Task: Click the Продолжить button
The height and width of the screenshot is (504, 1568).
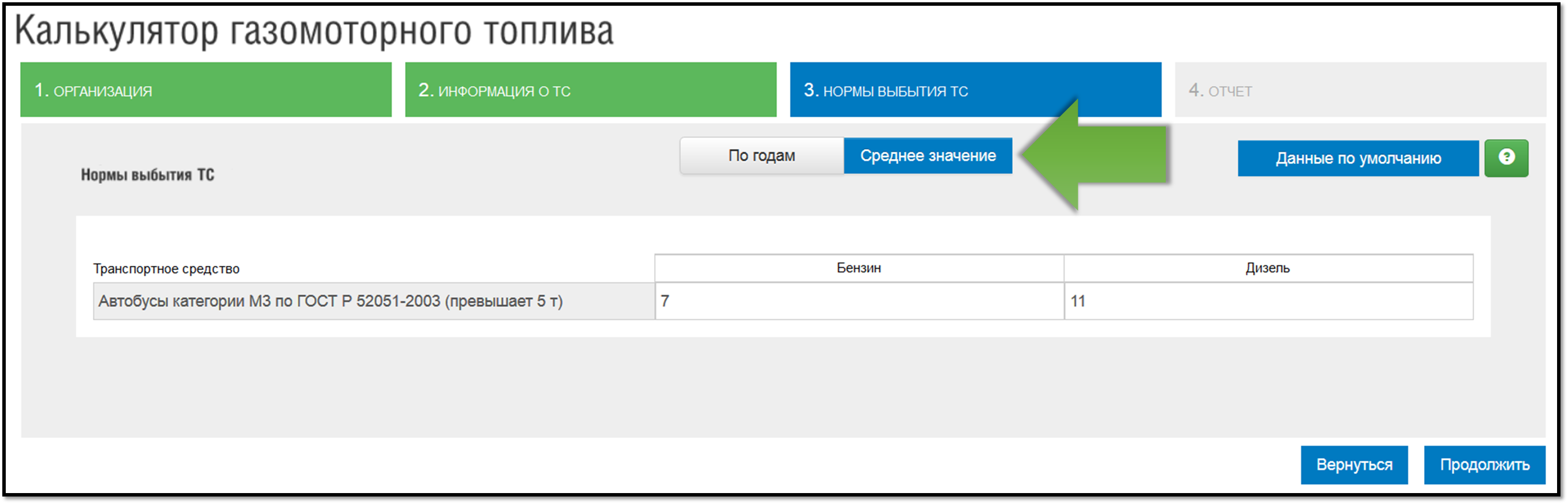Action: pos(1484,465)
